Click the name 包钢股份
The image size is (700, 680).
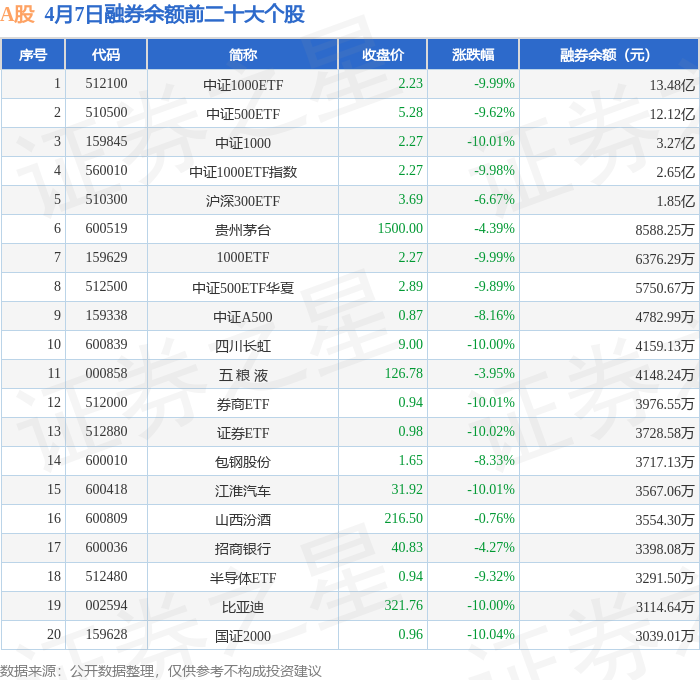[x=243, y=462]
